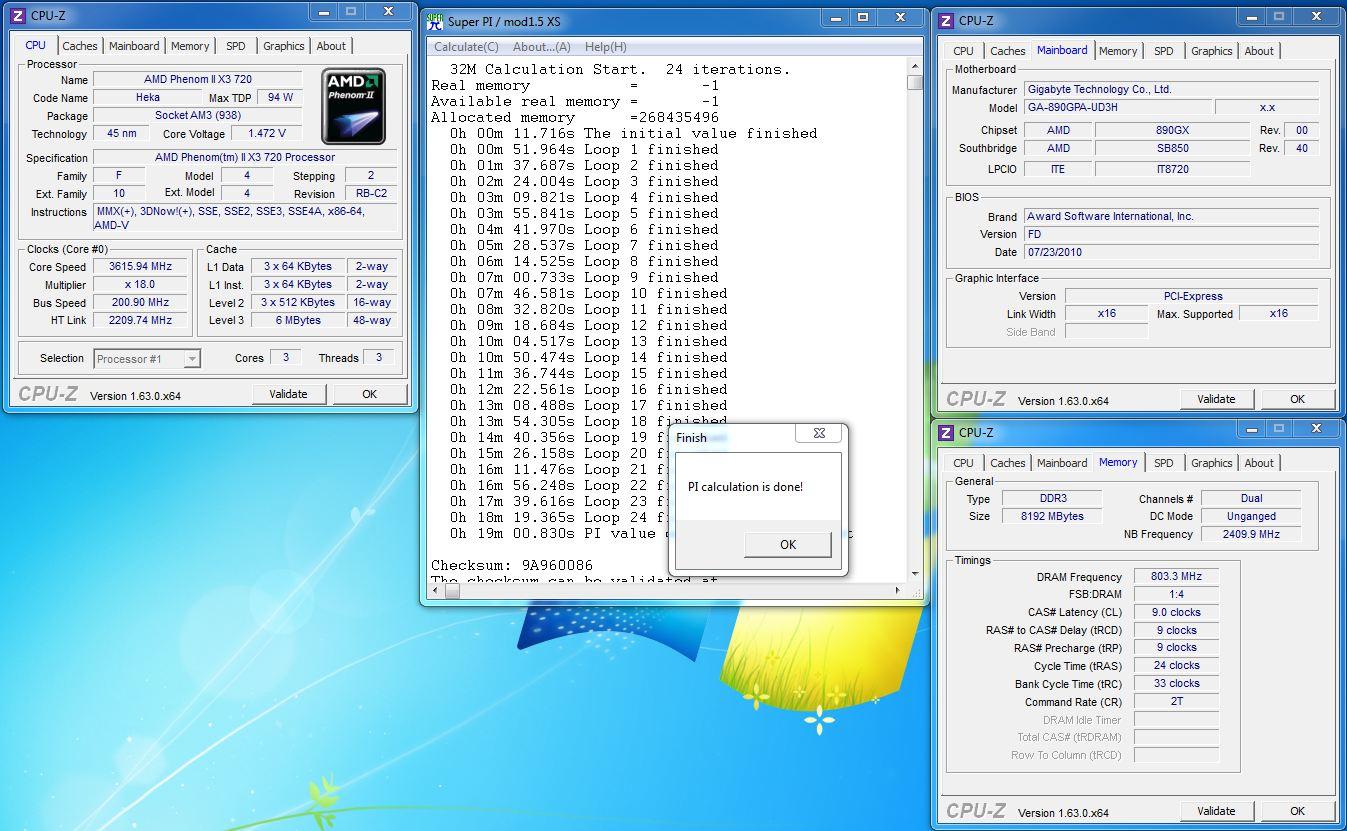Screen dimensions: 1347x831
Task: Select SPD tab in CPU window
Action: pyautogui.click(x=235, y=46)
